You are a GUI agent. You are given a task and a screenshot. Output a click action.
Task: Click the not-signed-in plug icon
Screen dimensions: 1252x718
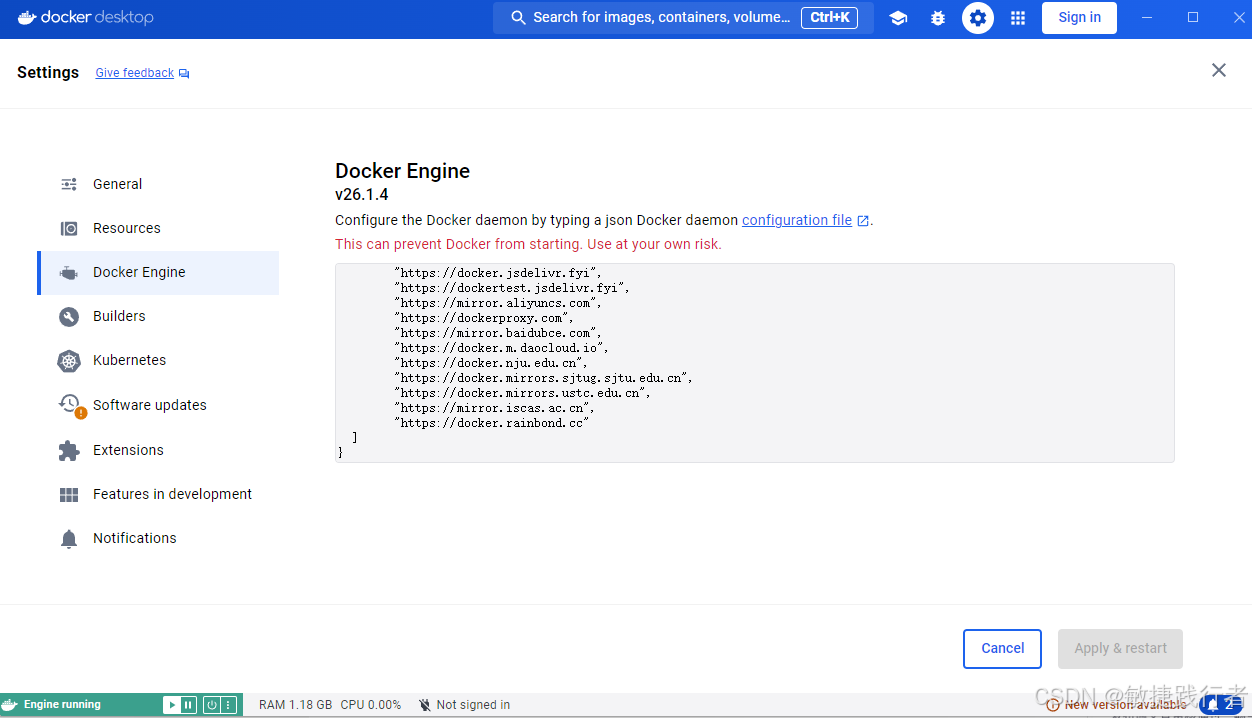tap(425, 705)
